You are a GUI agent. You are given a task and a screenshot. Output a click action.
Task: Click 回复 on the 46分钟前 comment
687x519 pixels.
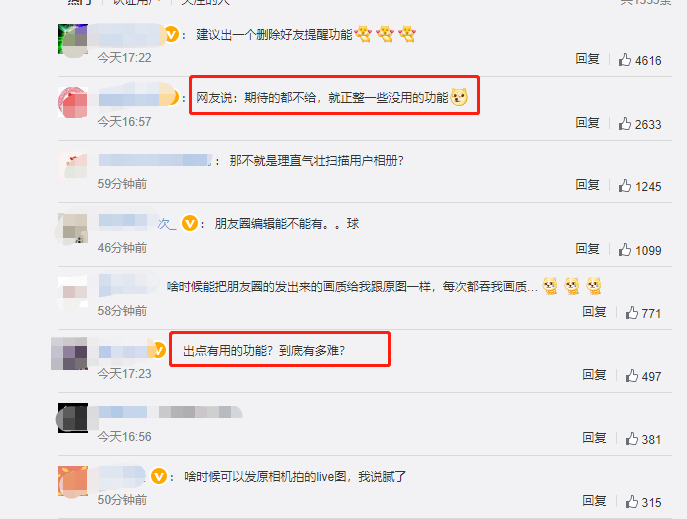pyautogui.click(x=588, y=249)
